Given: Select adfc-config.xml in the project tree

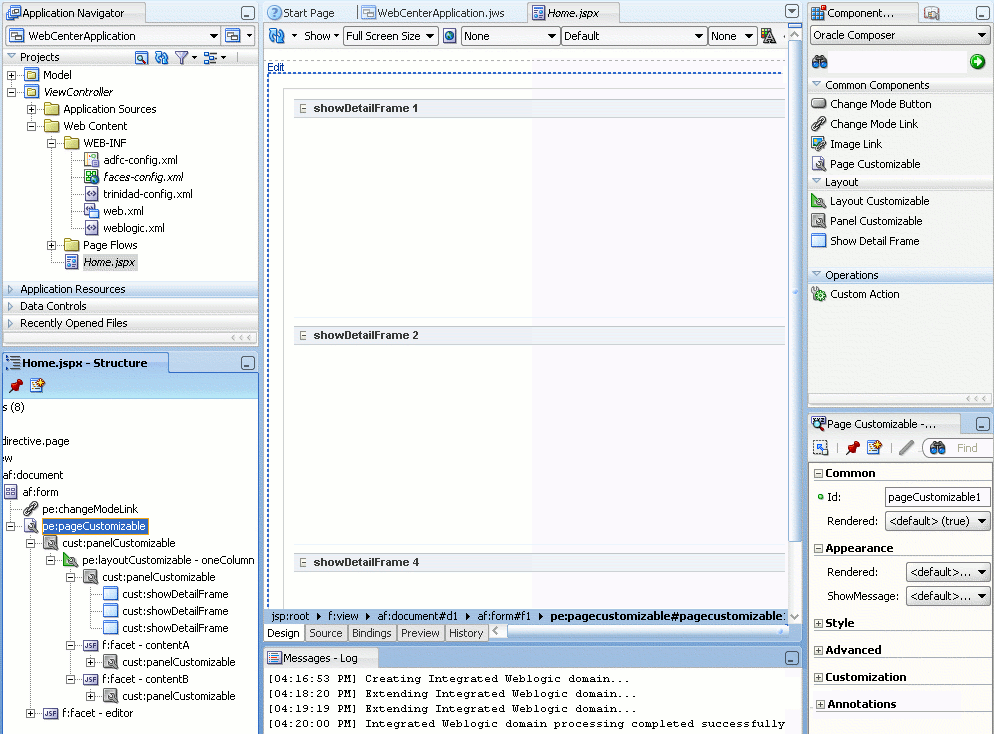Looking at the screenshot, I should click(x=140, y=160).
